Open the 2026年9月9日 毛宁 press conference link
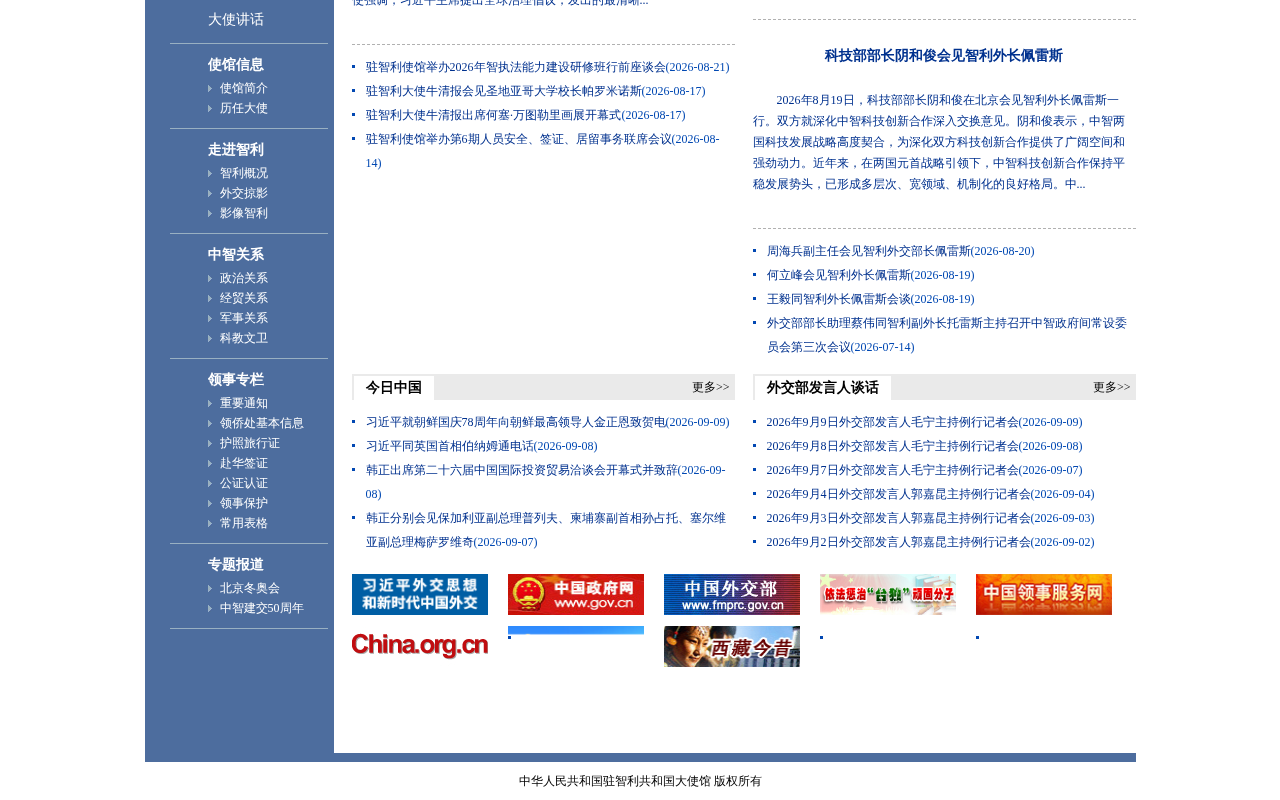 point(924,422)
